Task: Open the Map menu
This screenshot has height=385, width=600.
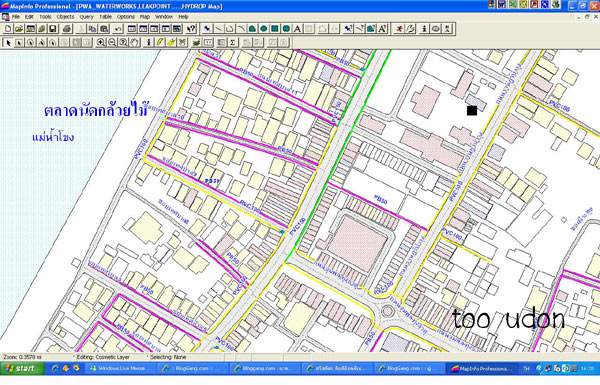Action: pyautogui.click(x=145, y=17)
